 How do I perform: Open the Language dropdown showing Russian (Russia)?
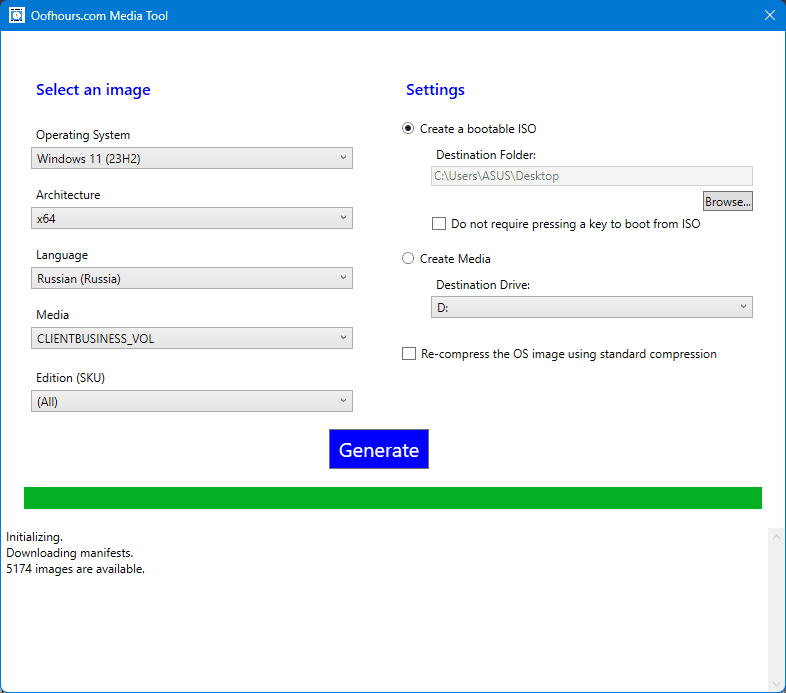coord(191,278)
